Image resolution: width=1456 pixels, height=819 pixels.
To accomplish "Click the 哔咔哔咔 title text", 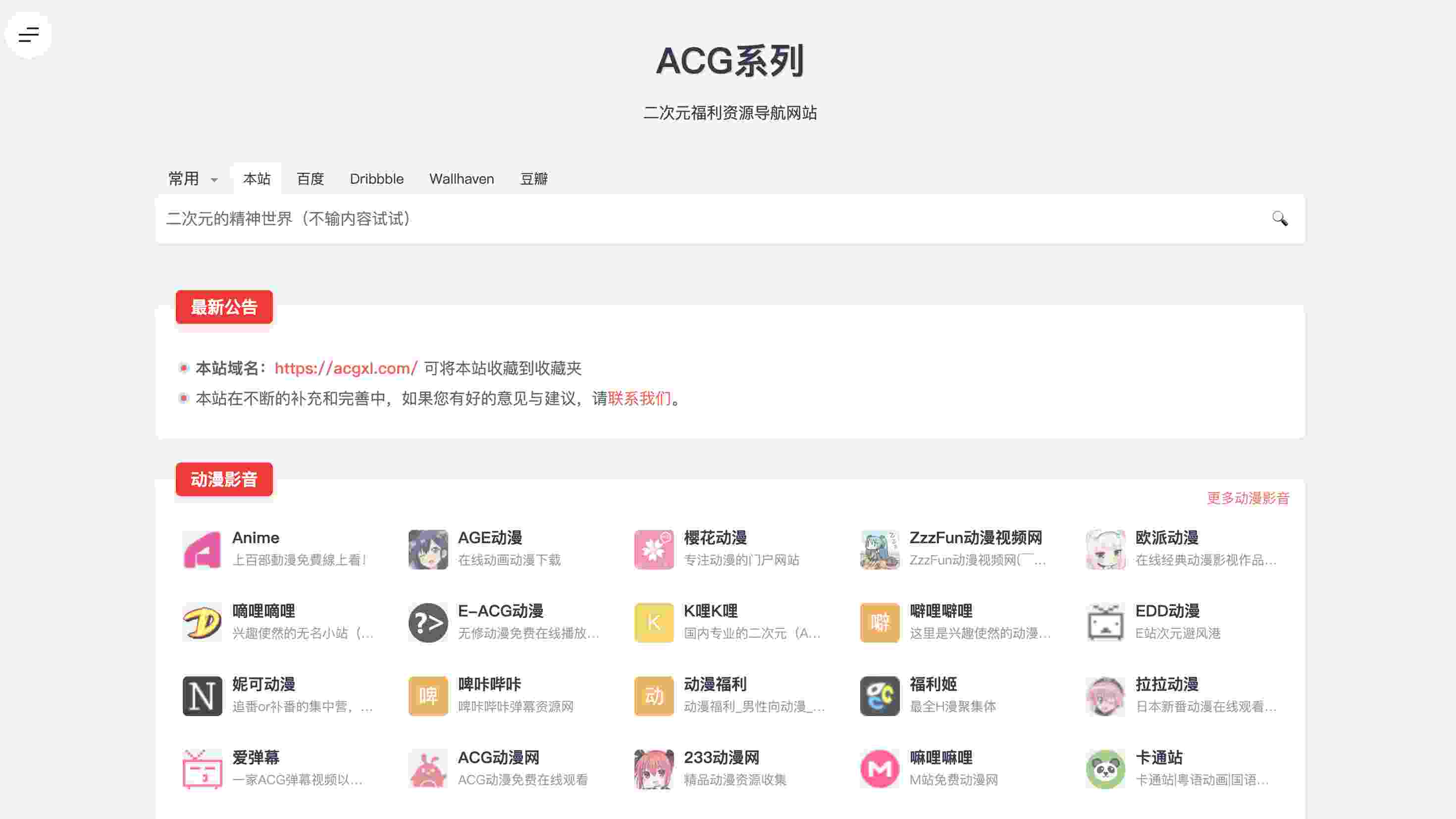I will click(489, 684).
